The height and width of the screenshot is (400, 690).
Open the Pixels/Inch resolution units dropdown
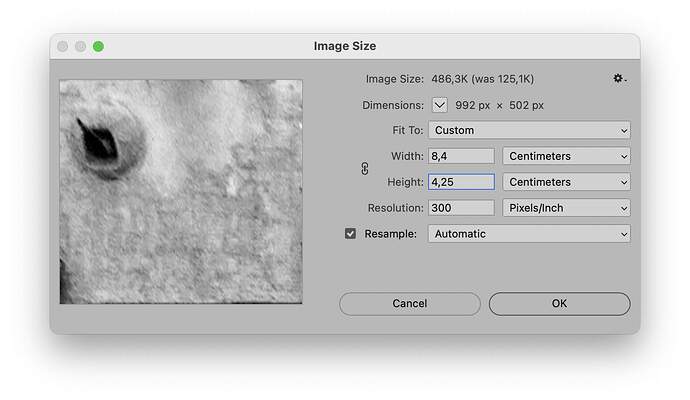(x=566, y=208)
